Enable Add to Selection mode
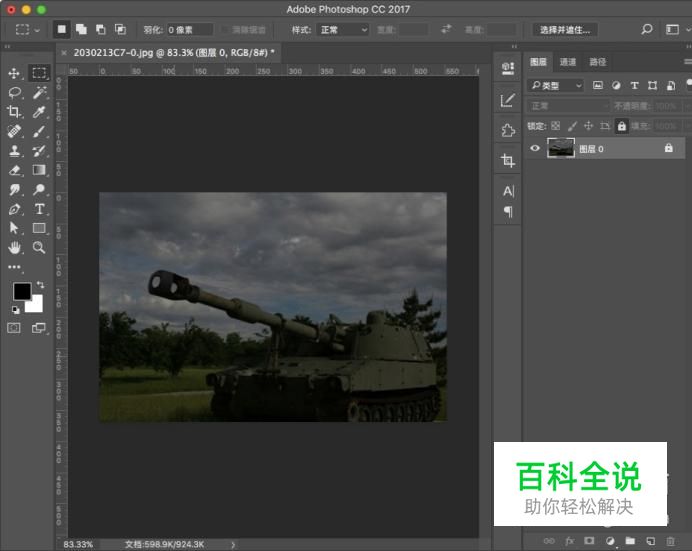 (81, 29)
